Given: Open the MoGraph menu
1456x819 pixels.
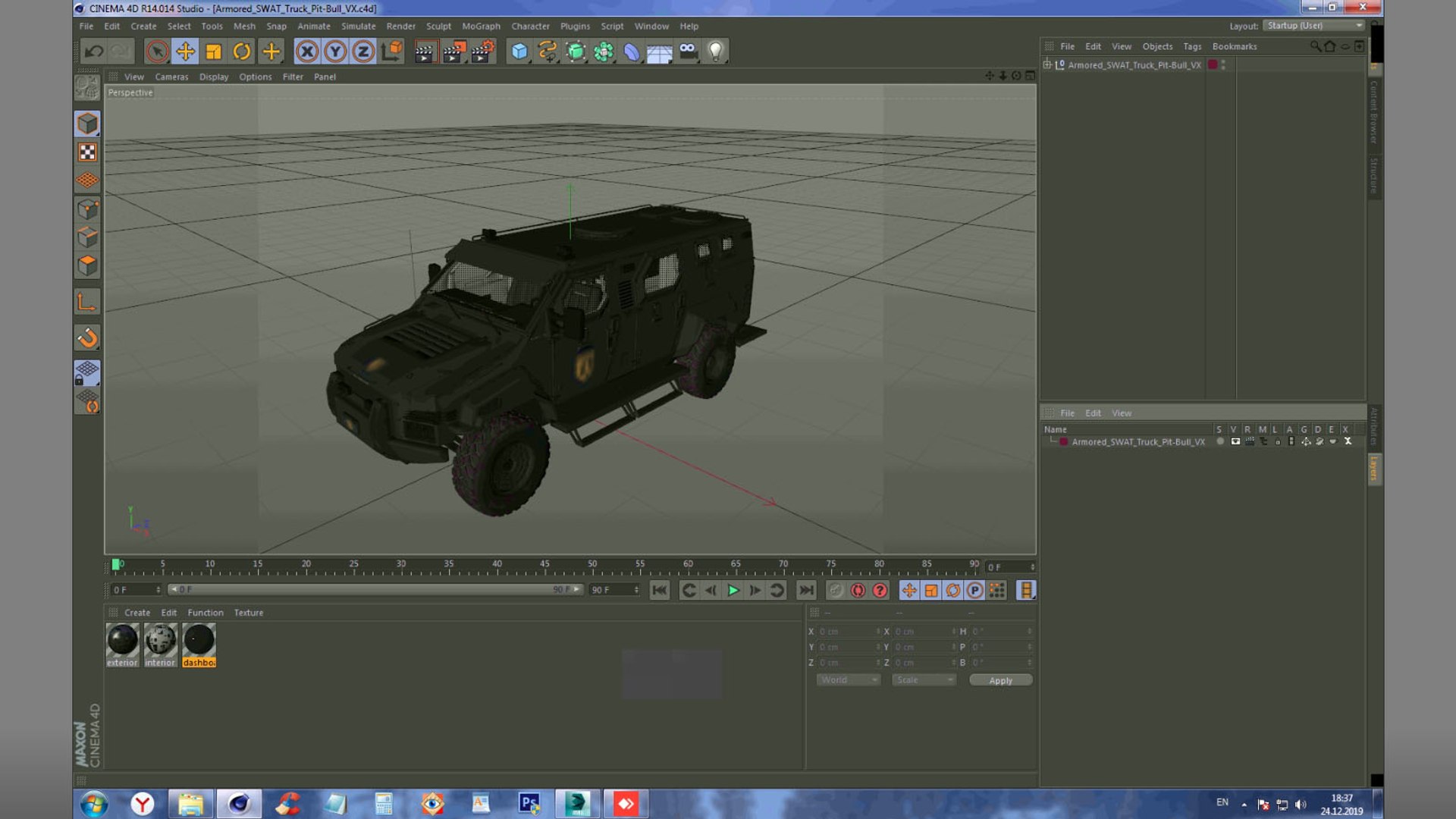Looking at the screenshot, I should click(481, 26).
